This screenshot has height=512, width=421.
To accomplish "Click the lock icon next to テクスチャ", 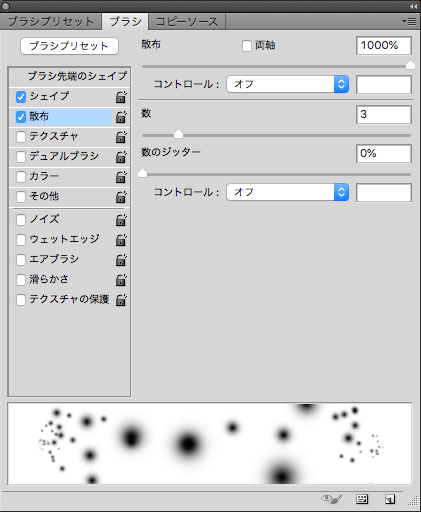I will [x=121, y=137].
